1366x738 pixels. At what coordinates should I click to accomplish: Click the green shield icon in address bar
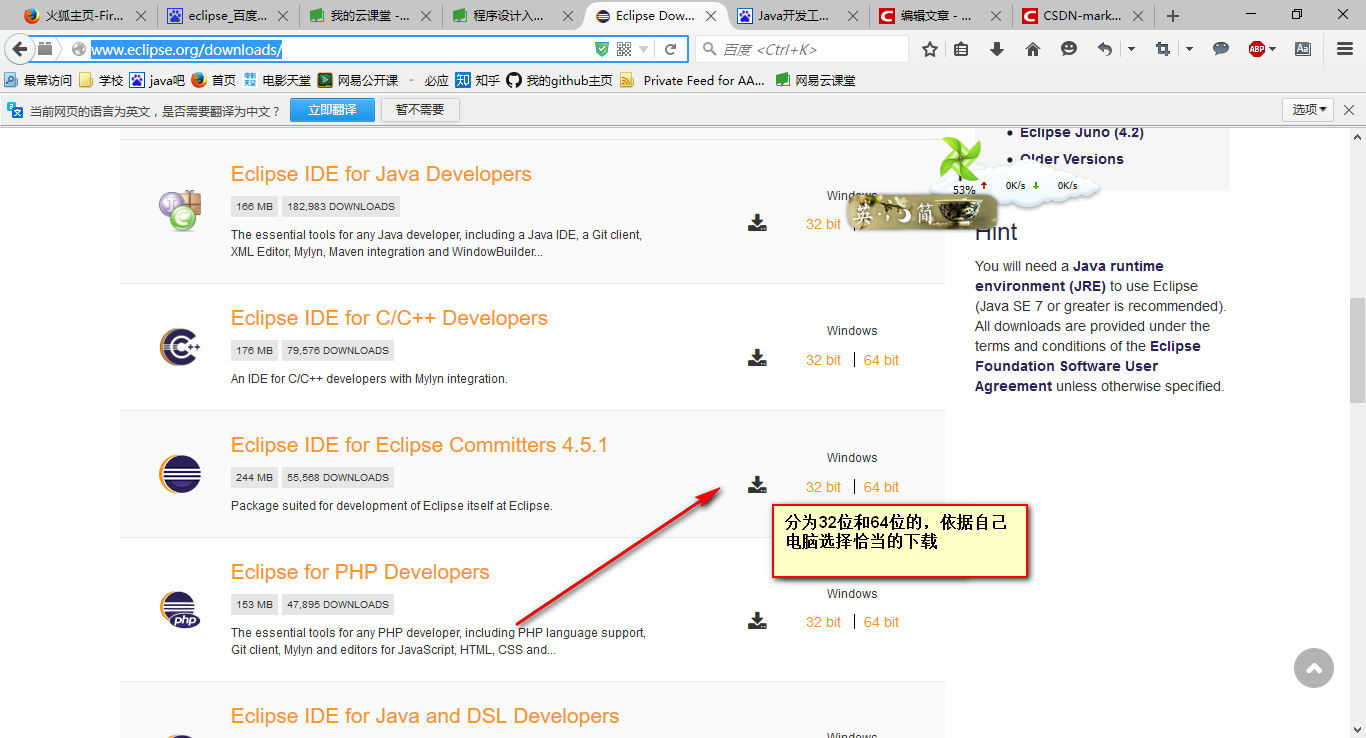[x=602, y=49]
